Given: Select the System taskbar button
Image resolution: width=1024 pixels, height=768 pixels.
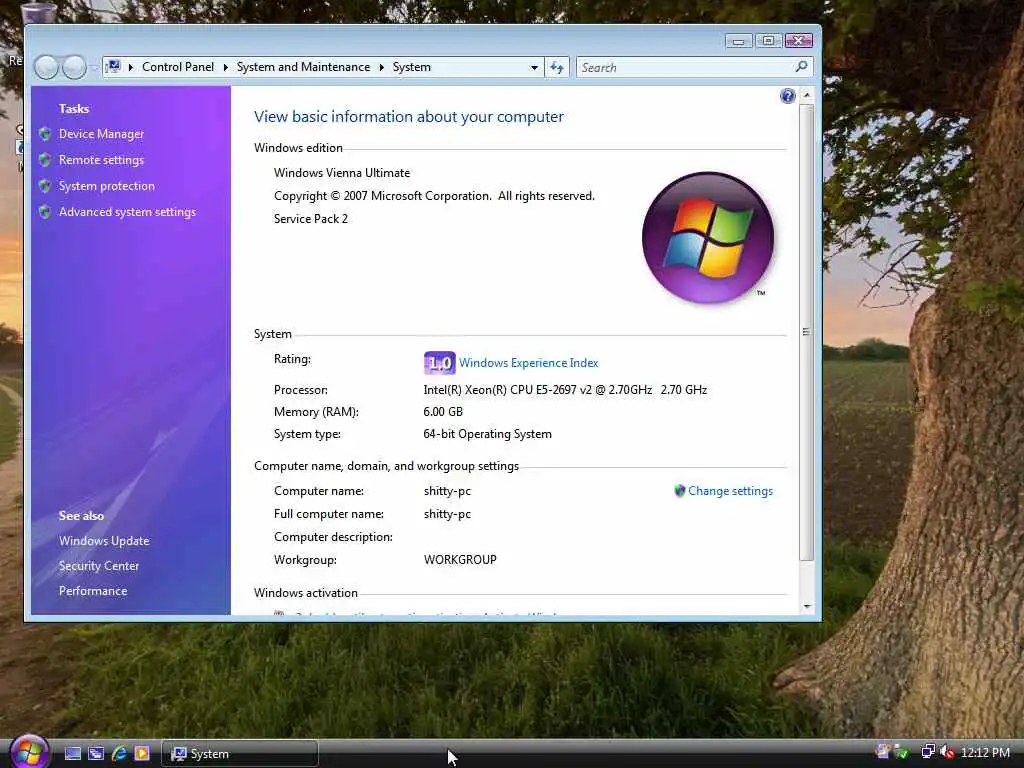Looking at the screenshot, I should 240,754.
